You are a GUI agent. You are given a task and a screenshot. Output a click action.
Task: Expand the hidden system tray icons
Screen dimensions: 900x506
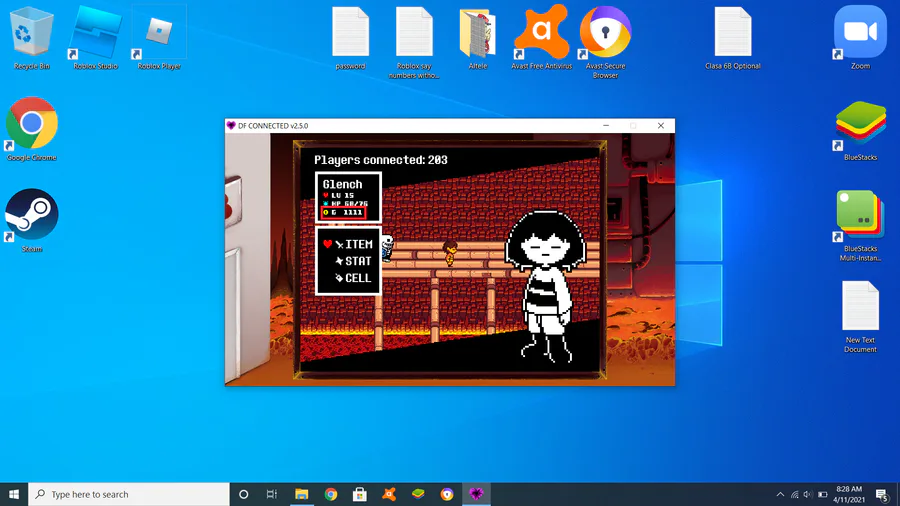coord(780,494)
